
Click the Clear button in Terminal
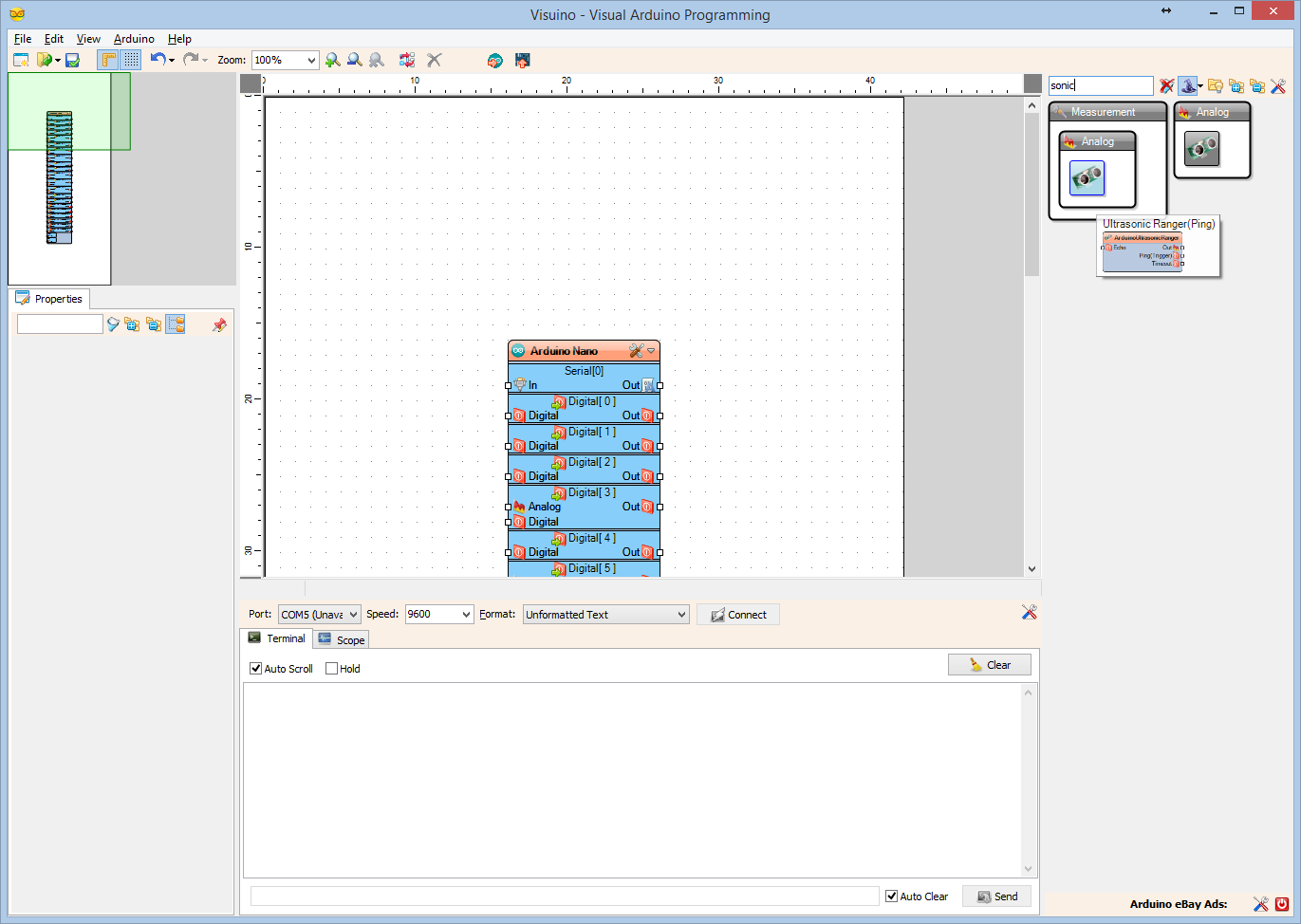[989, 664]
